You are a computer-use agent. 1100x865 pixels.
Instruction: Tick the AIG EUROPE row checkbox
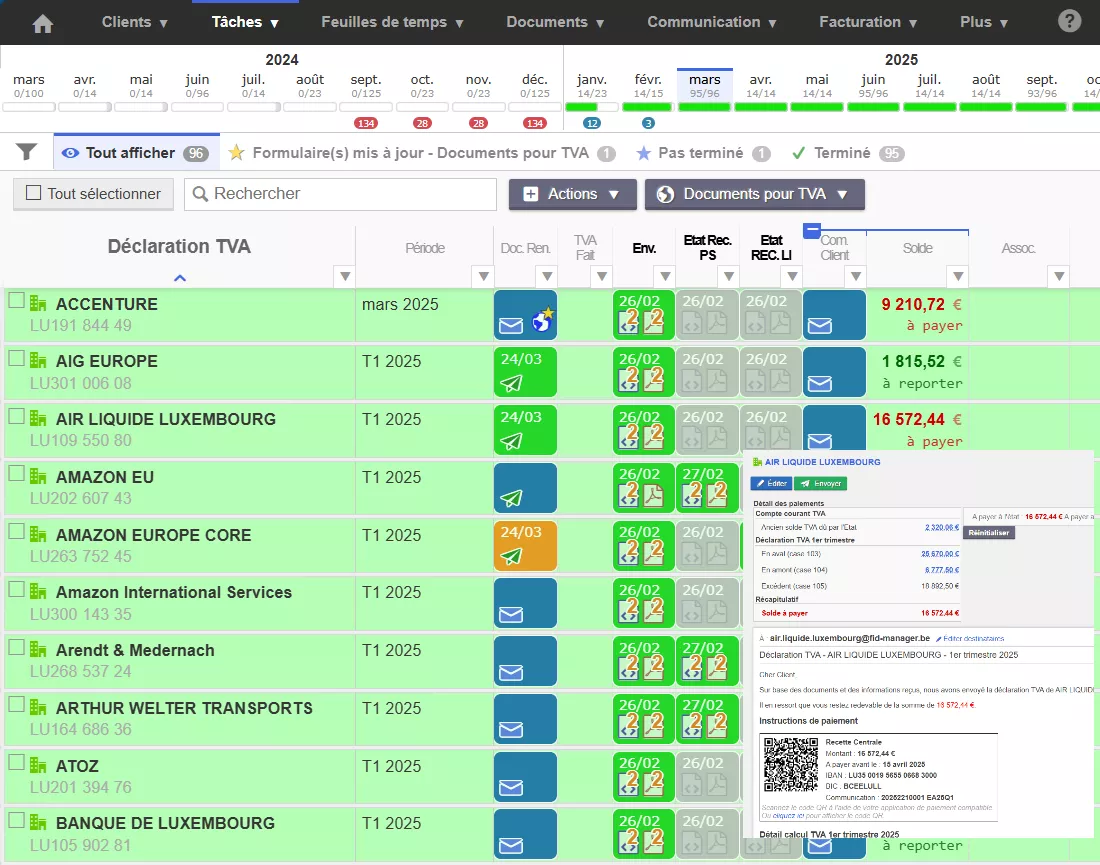tap(17, 358)
